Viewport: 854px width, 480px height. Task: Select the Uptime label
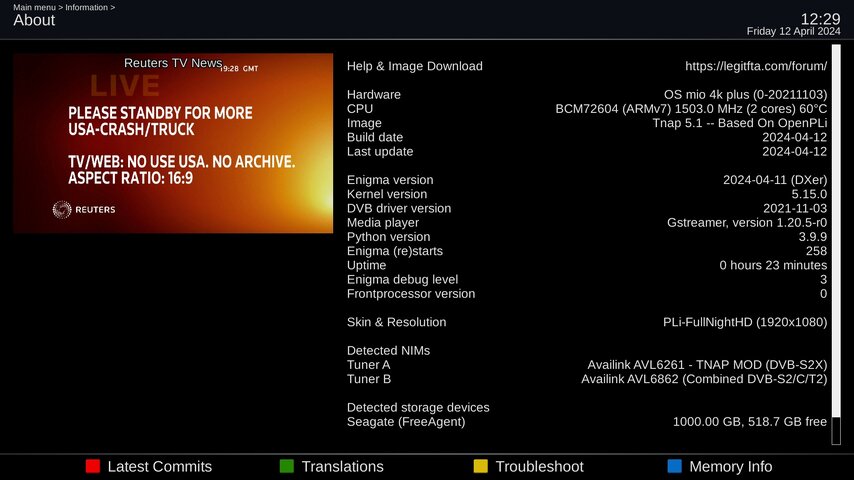click(367, 265)
